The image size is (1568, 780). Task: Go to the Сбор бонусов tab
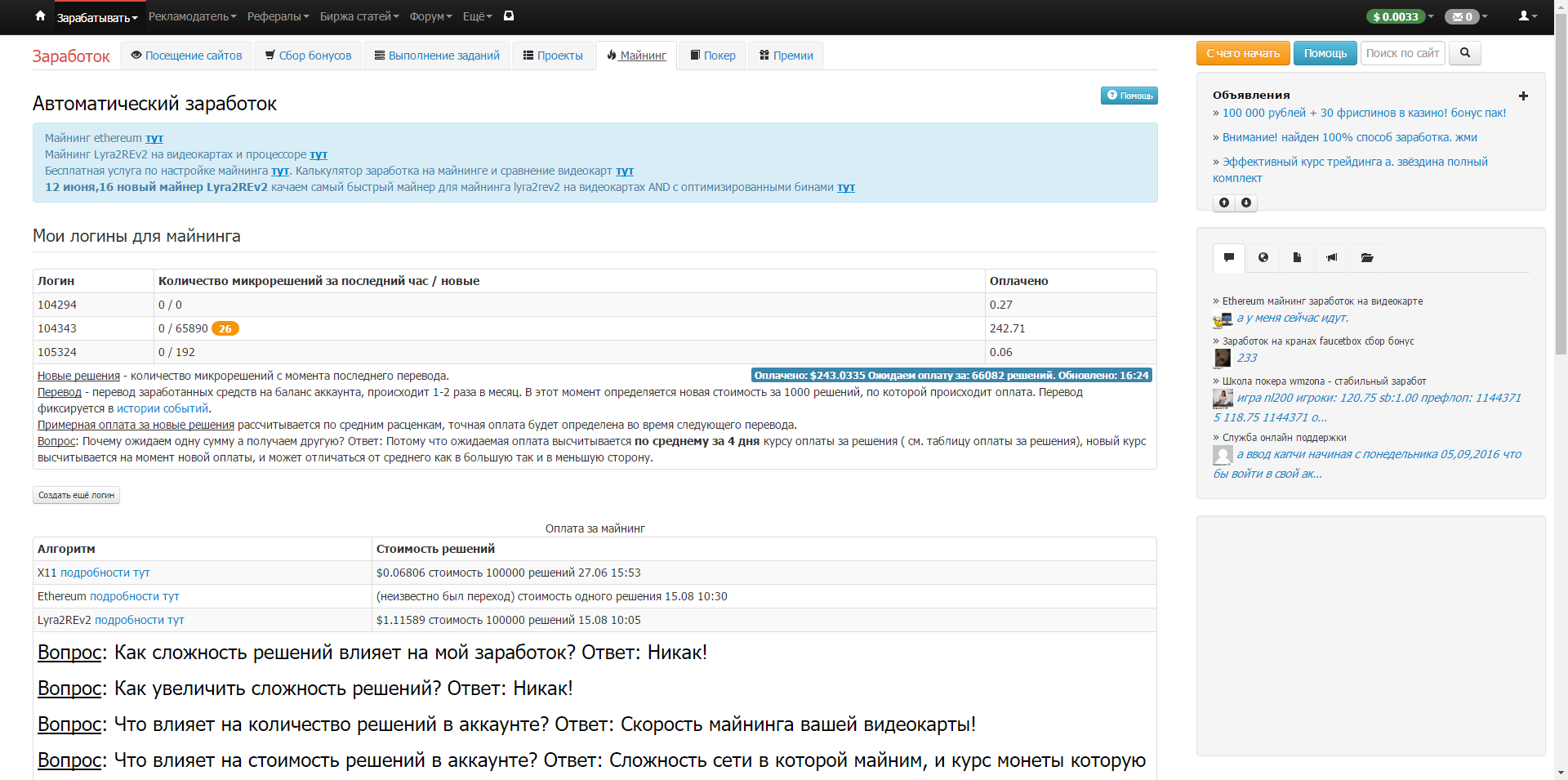pyautogui.click(x=308, y=56)
